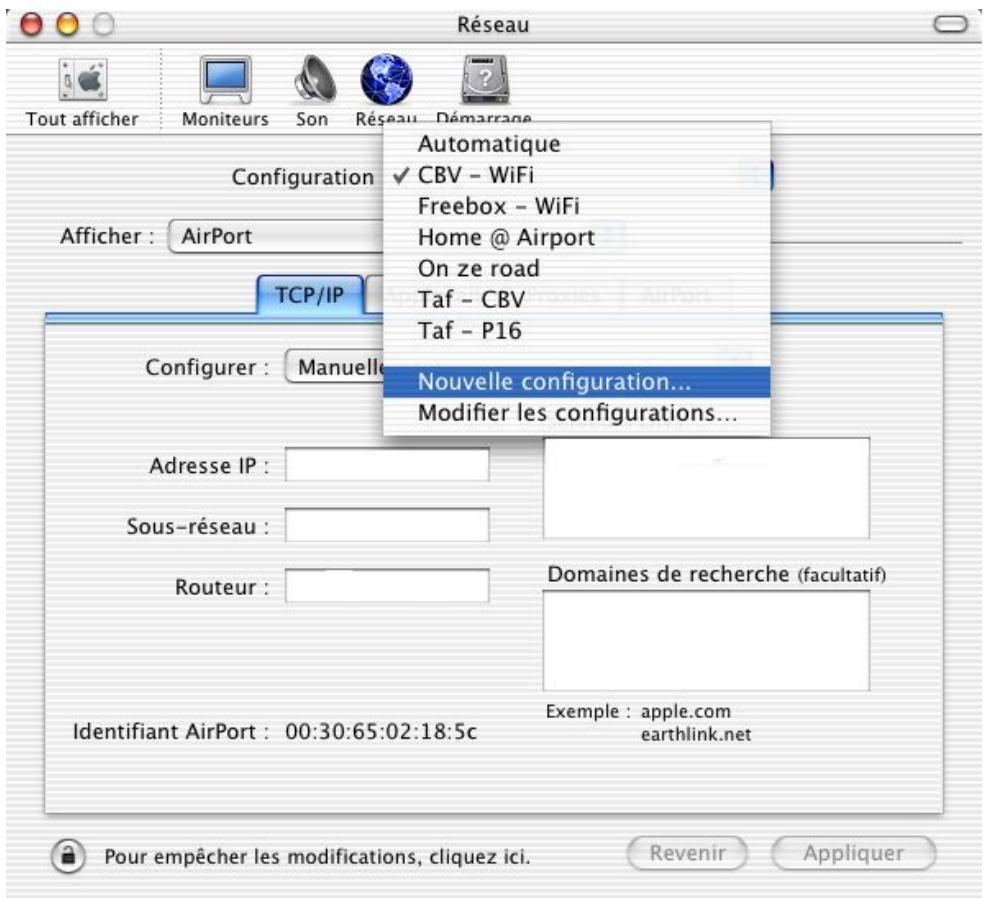Open the Son speaker icon
This screenshot has width=984, height=898.
pyautogui.click(x=315, y=80)
